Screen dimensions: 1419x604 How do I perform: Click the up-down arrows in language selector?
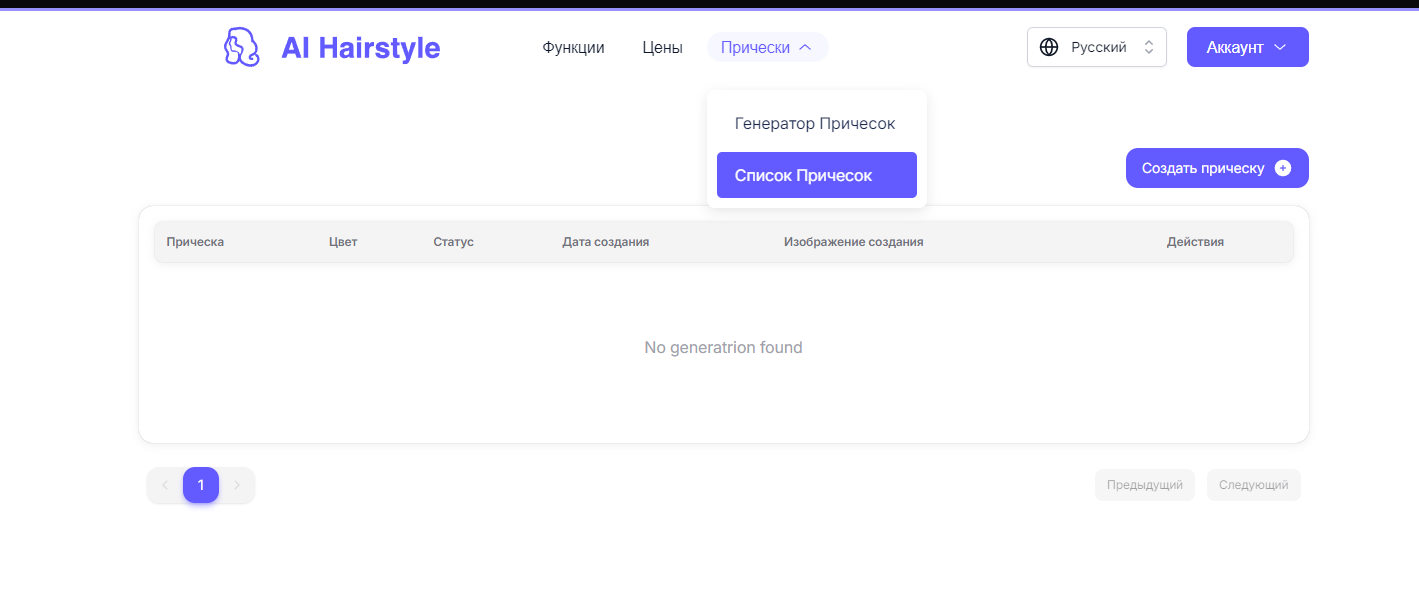point(1149,47)
